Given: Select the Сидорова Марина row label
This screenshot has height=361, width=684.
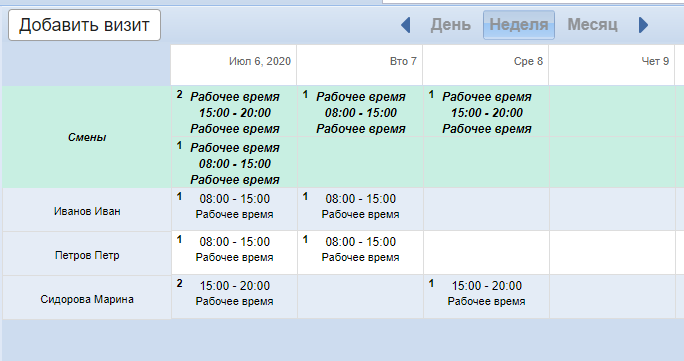Looking at the screenshot, I should pyautogui.click(x=87, y=297).
